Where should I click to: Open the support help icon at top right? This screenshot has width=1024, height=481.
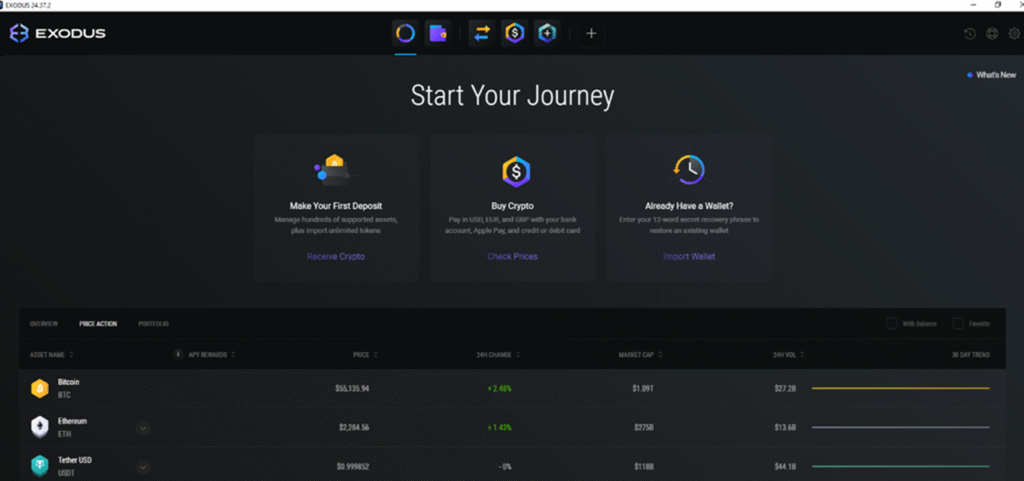991,34
